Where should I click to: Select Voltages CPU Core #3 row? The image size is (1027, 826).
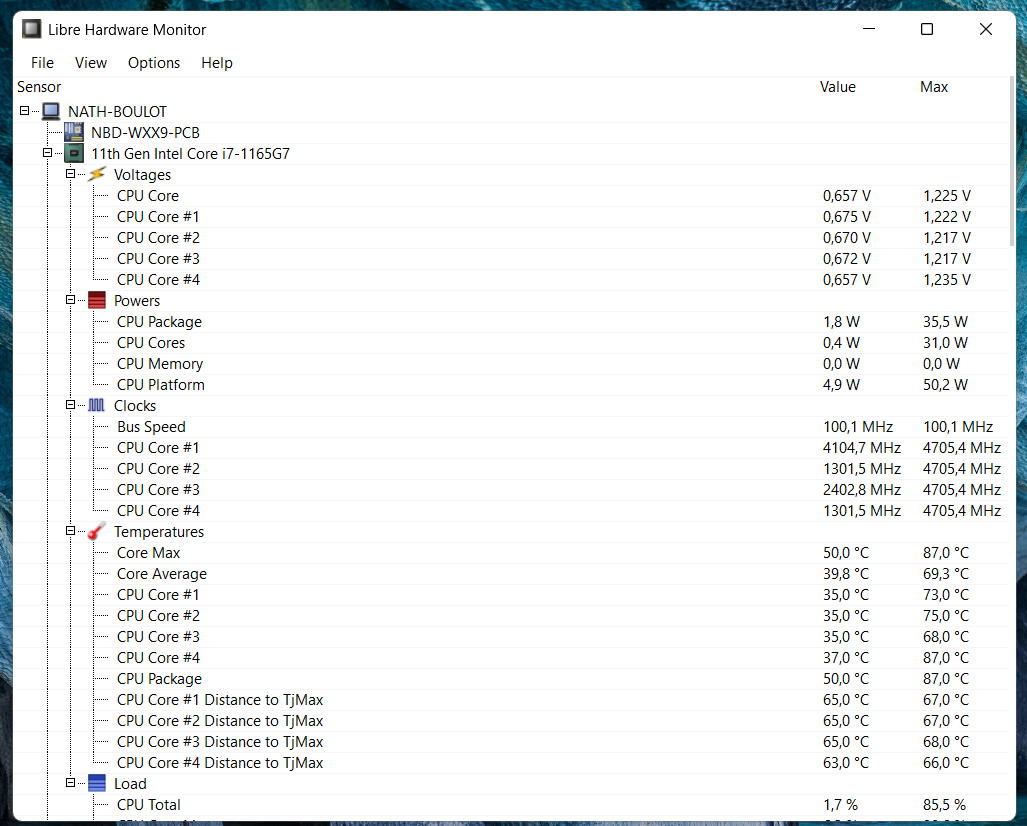[x=511, y=259]
